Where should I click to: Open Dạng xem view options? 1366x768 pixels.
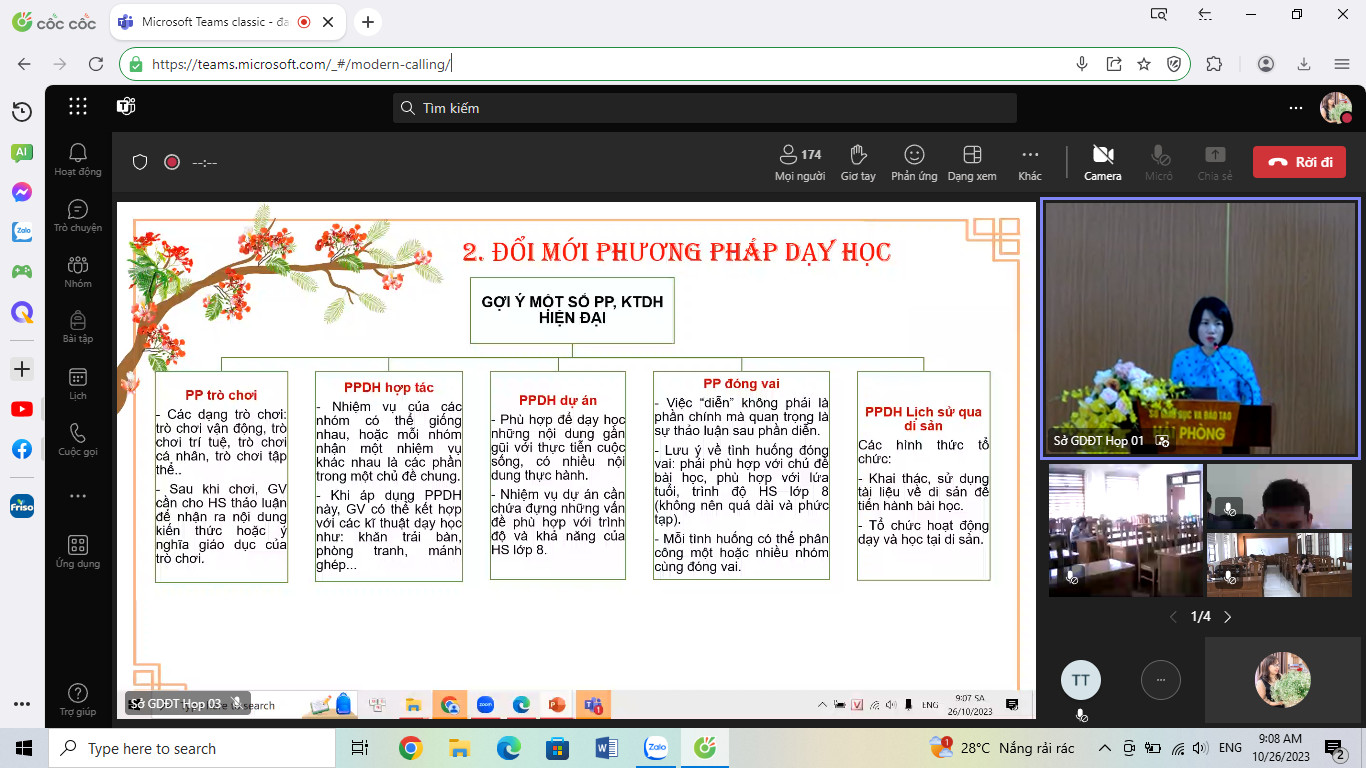tap(971, 161)
